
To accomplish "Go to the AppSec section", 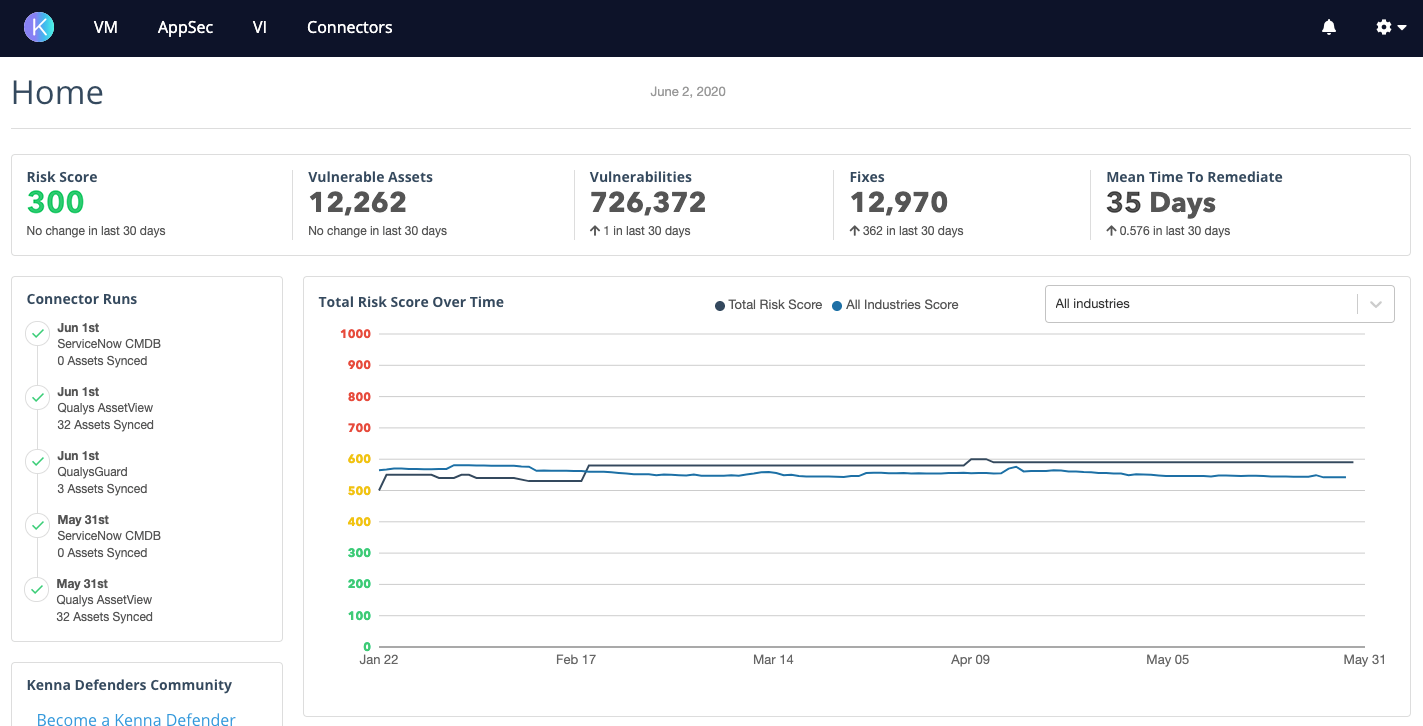I will 185,28.
